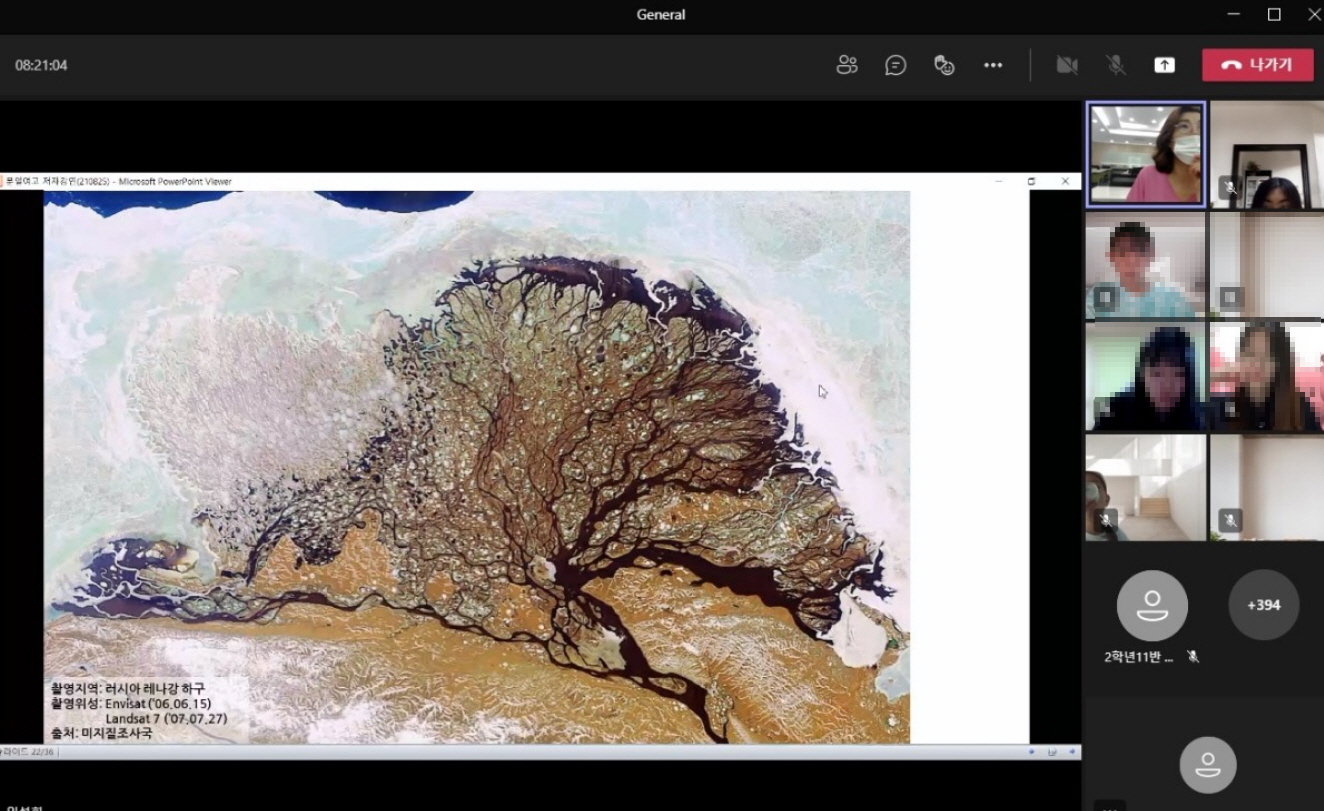1324x811 pixels.
Task: Click the mic-off icon beside 2학년11반
Action: pyautogui.click(x=1193, y=657)
